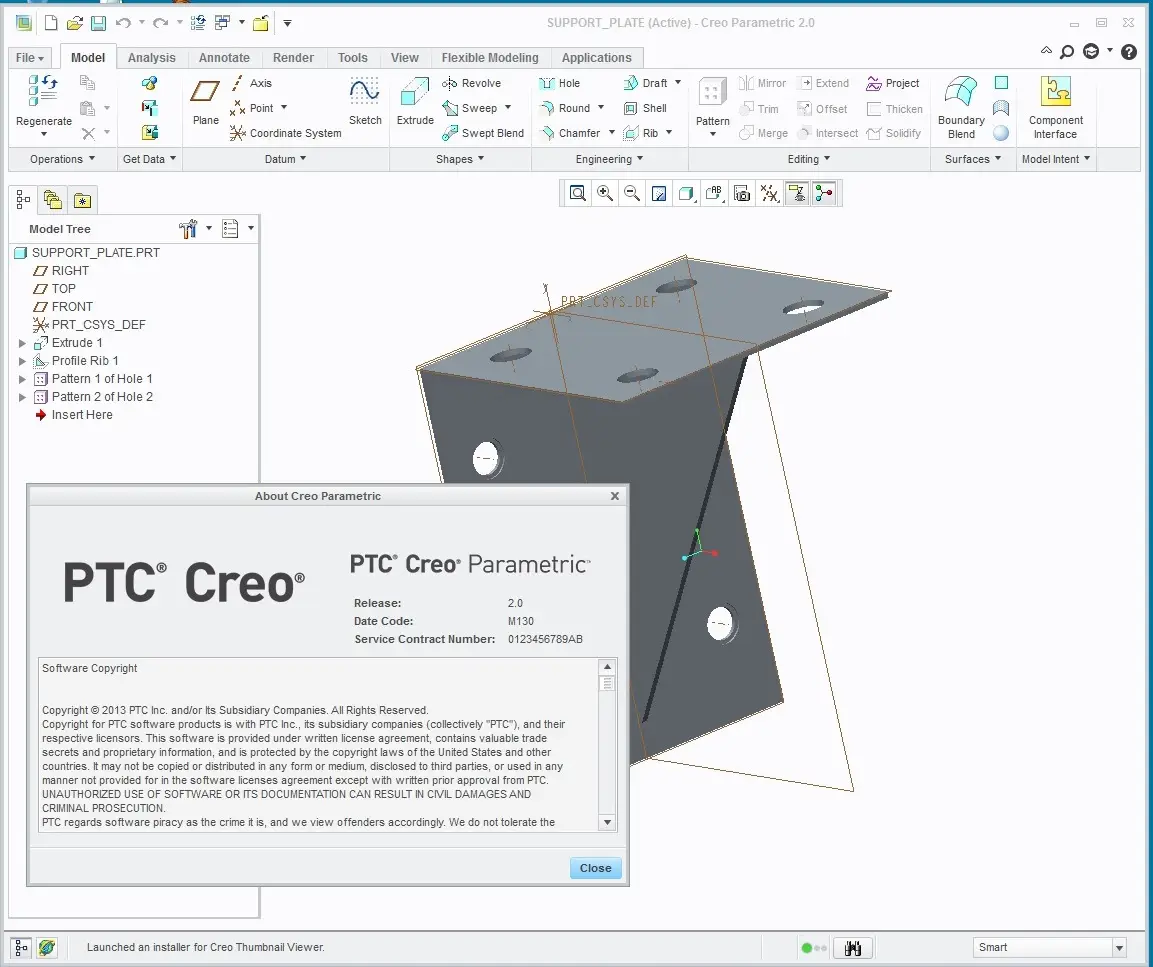This screenshot has width=1153, height=967.
Task: Open the File menu
Action: coord(30,57)
